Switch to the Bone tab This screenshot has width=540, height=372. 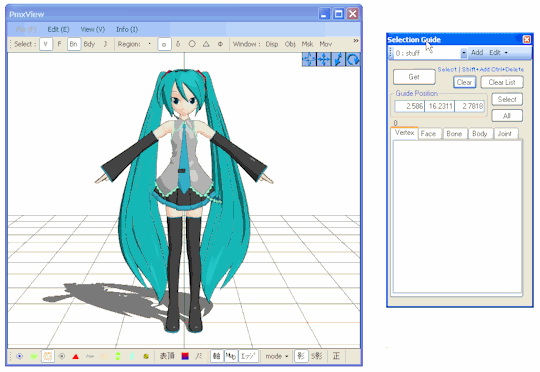(454, 134)
